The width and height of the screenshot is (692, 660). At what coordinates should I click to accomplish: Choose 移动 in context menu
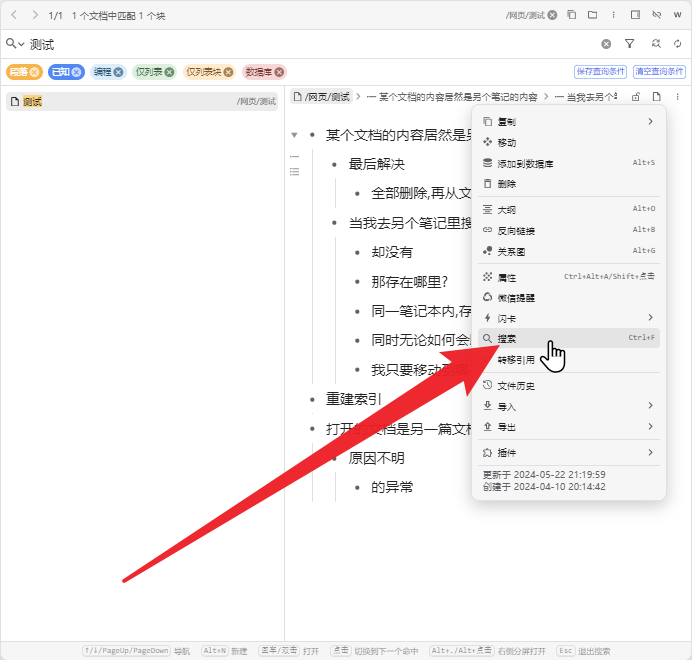(568, 142)
